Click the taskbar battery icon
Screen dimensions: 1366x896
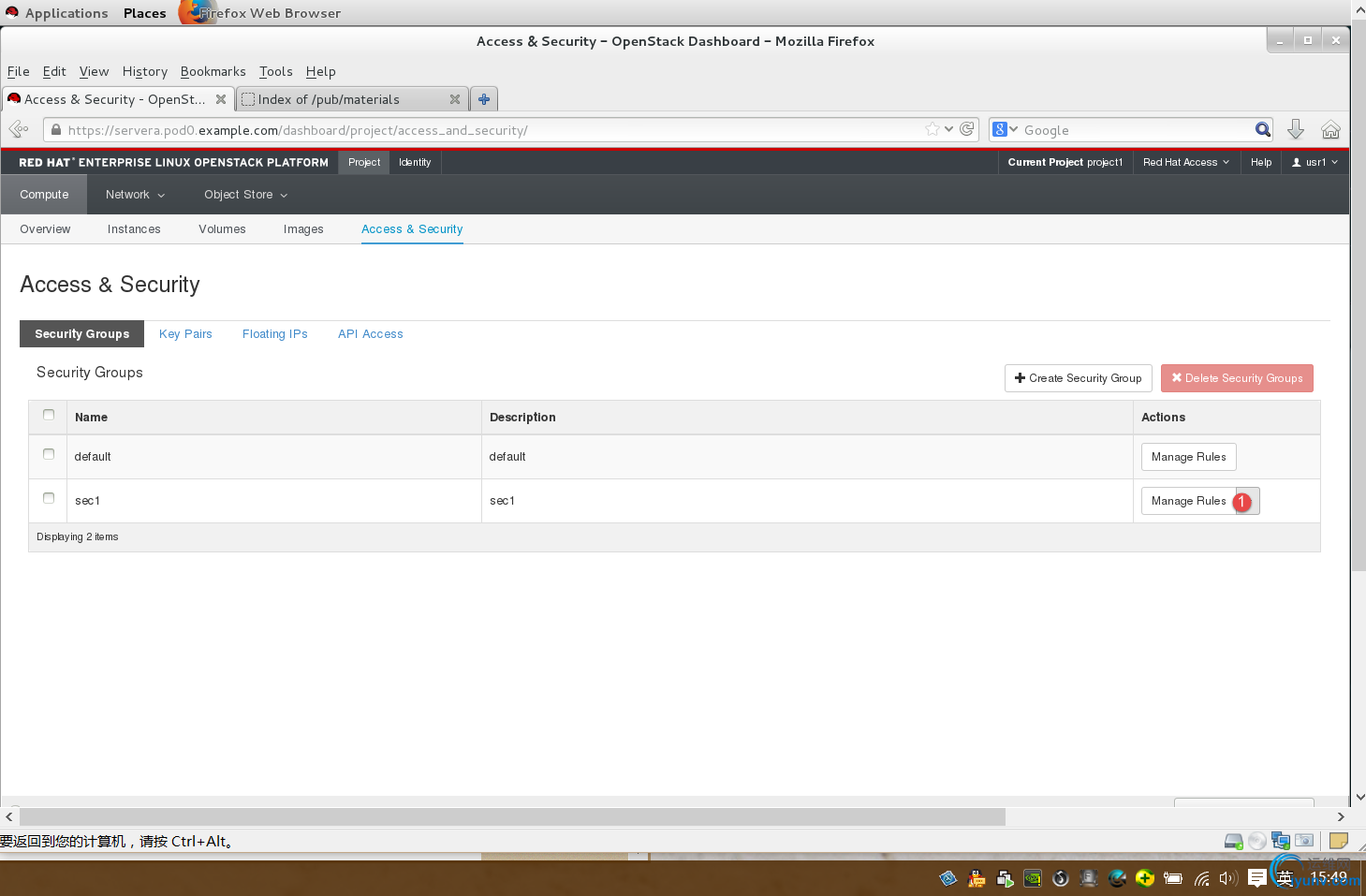[1173, 878]
